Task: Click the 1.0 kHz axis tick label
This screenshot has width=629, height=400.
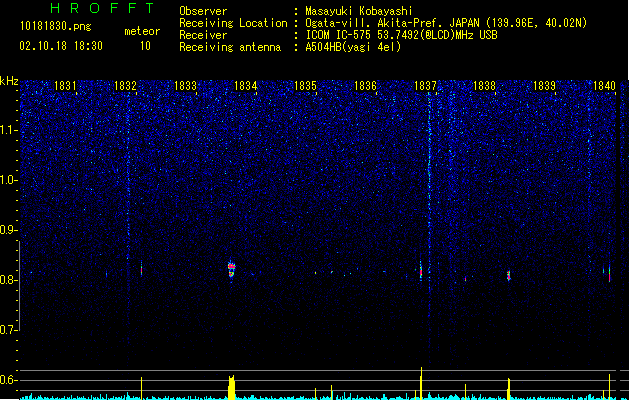Action: tap(8, 180)
